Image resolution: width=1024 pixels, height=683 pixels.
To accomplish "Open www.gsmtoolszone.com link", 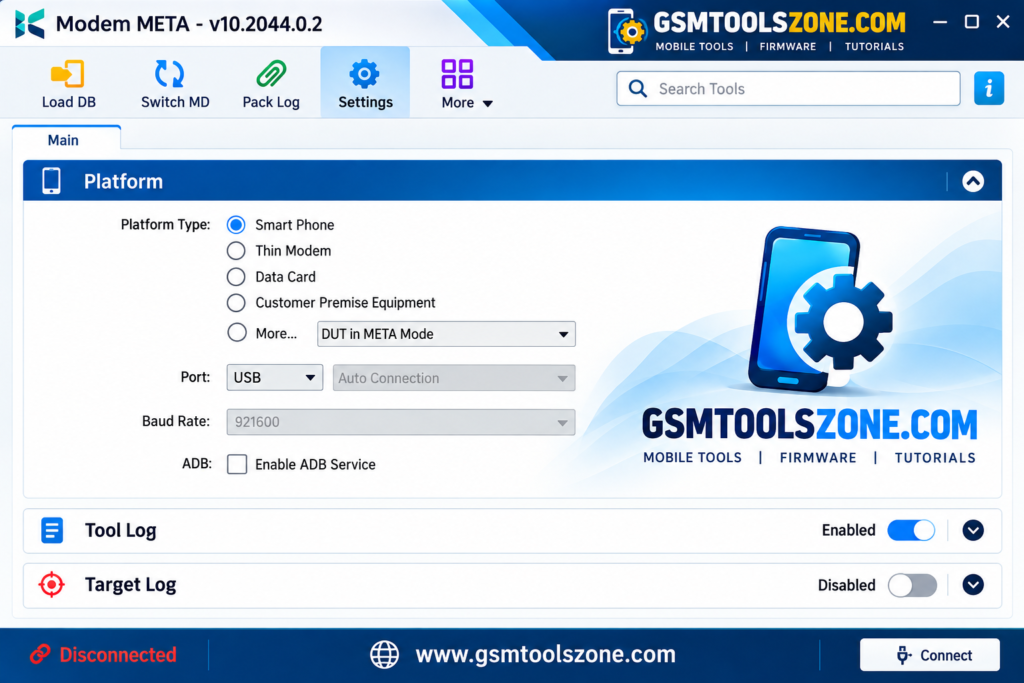I will click(x=545, y=654).
